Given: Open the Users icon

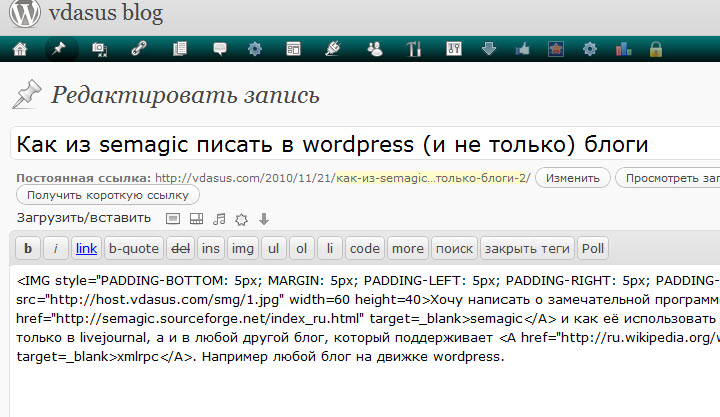Looking at the screenshot, I should coord(375,49).
